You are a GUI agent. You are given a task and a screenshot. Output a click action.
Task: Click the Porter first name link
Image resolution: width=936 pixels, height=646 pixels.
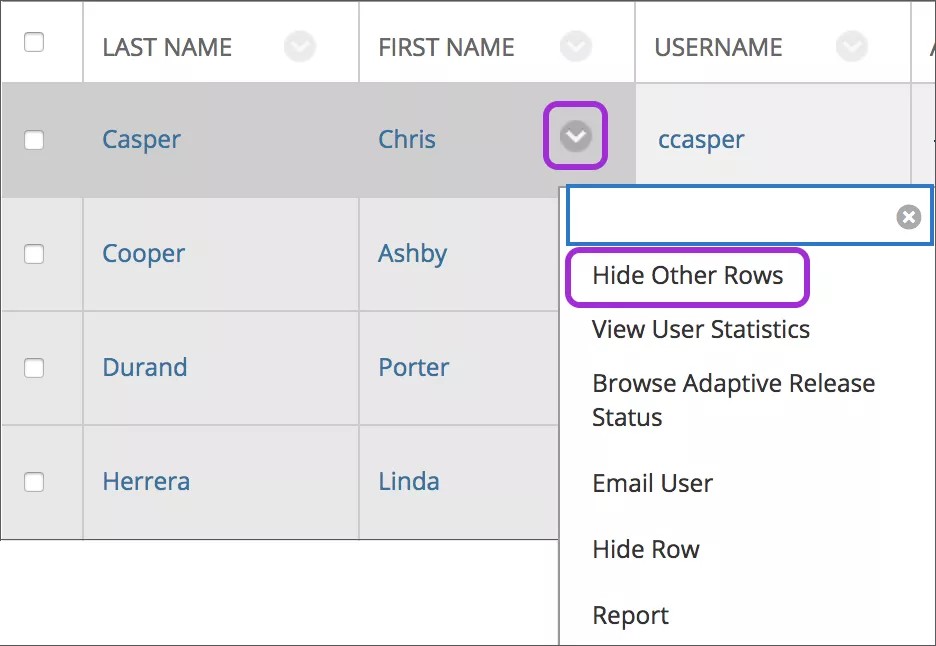[413, 367]
